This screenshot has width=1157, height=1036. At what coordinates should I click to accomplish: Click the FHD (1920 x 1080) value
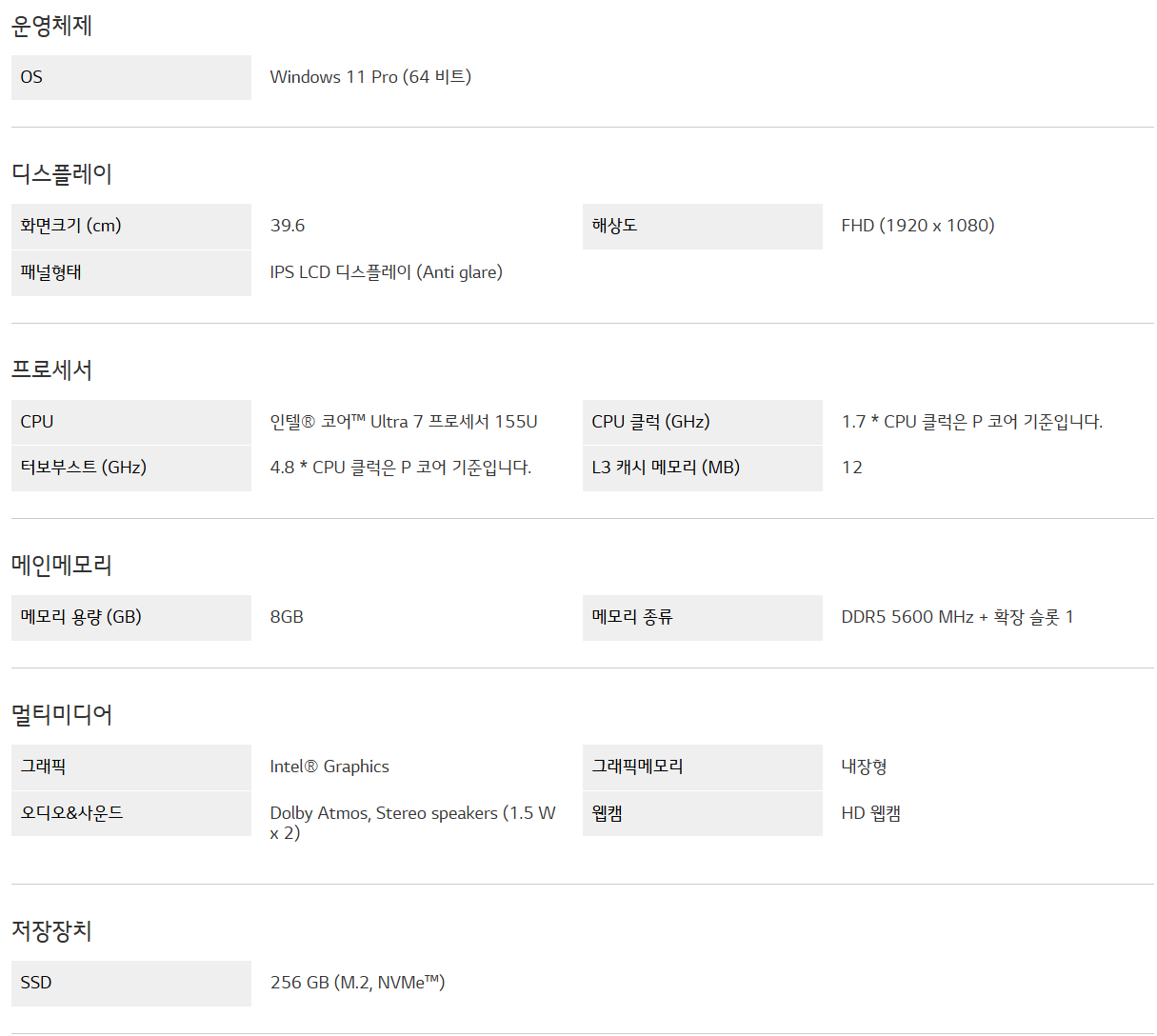coord(917,226)
